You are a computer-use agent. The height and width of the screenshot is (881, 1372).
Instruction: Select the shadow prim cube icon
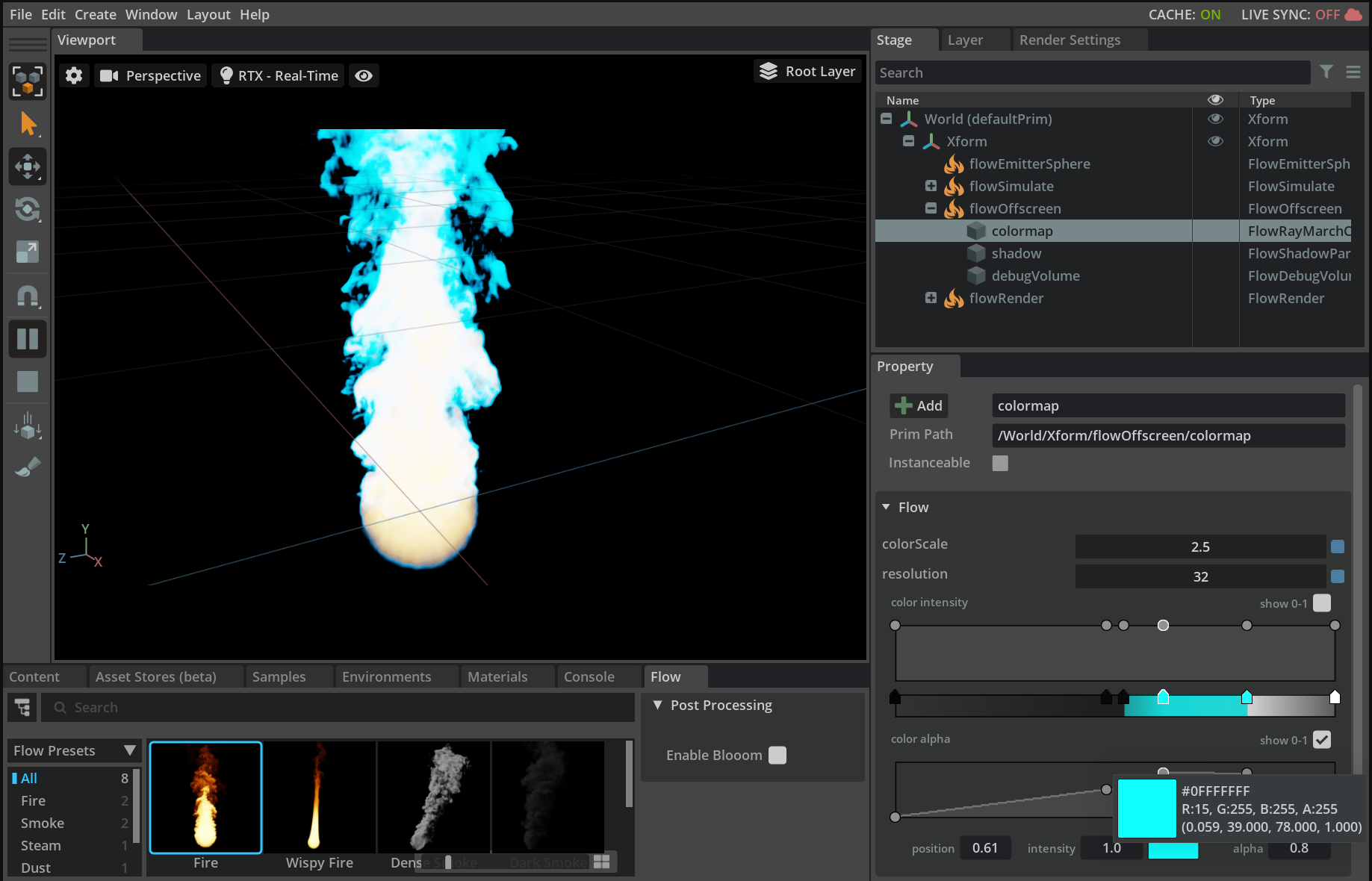tap(976, 253)
